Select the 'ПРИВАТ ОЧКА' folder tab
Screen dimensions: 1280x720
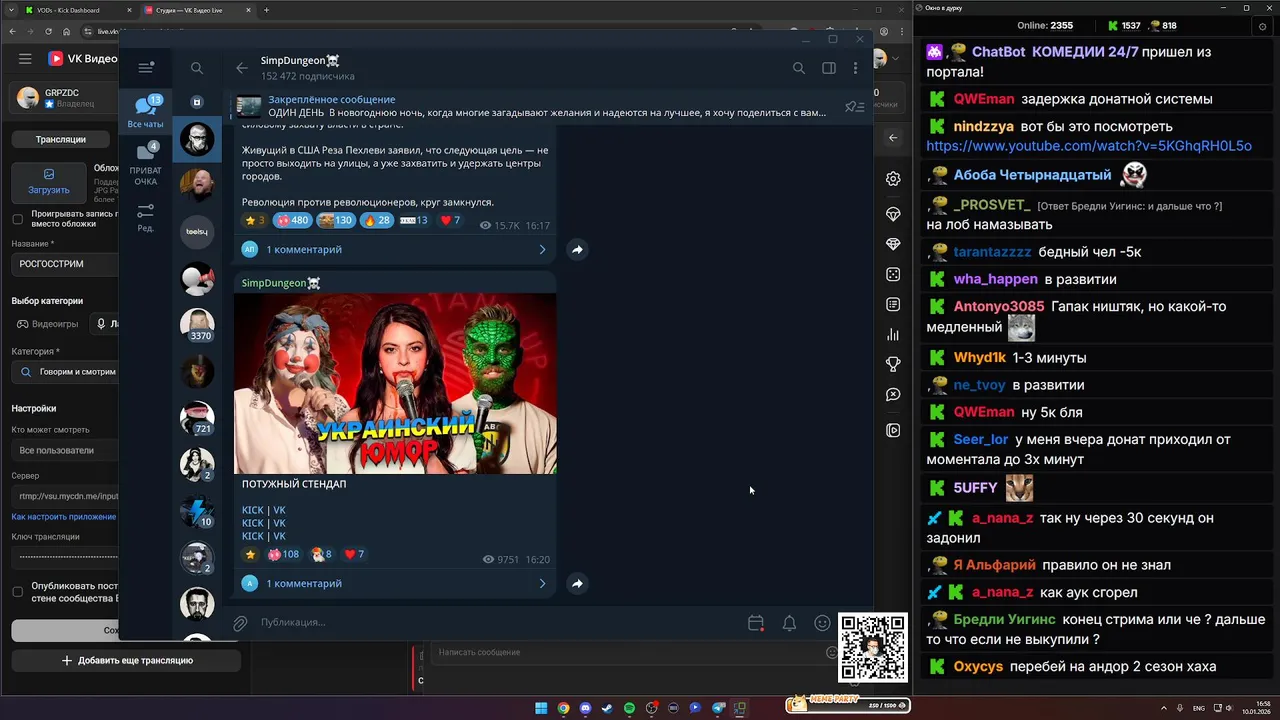click(x=146, y=164)
